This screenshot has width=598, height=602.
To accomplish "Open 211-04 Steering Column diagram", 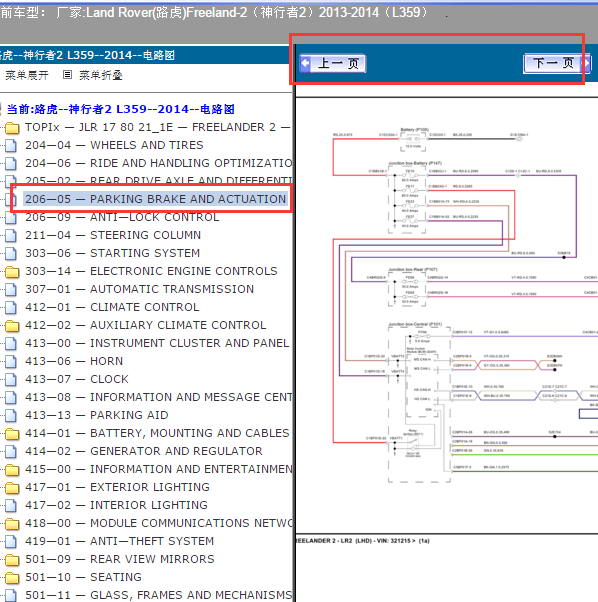I will tap(113, 235).
